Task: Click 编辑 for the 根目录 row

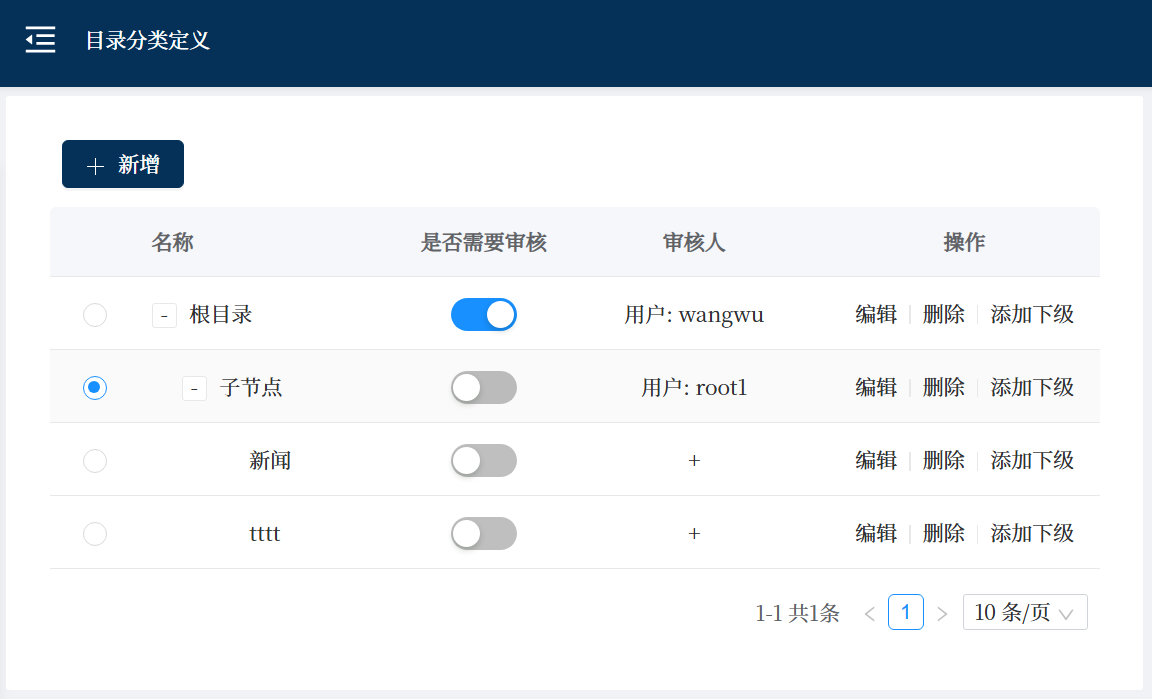Action: 876,314
